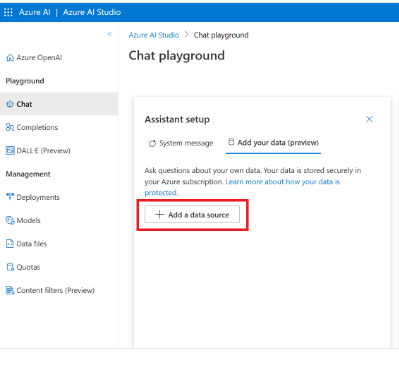Click the Quotas icon in the sidebar

[10, 267]
